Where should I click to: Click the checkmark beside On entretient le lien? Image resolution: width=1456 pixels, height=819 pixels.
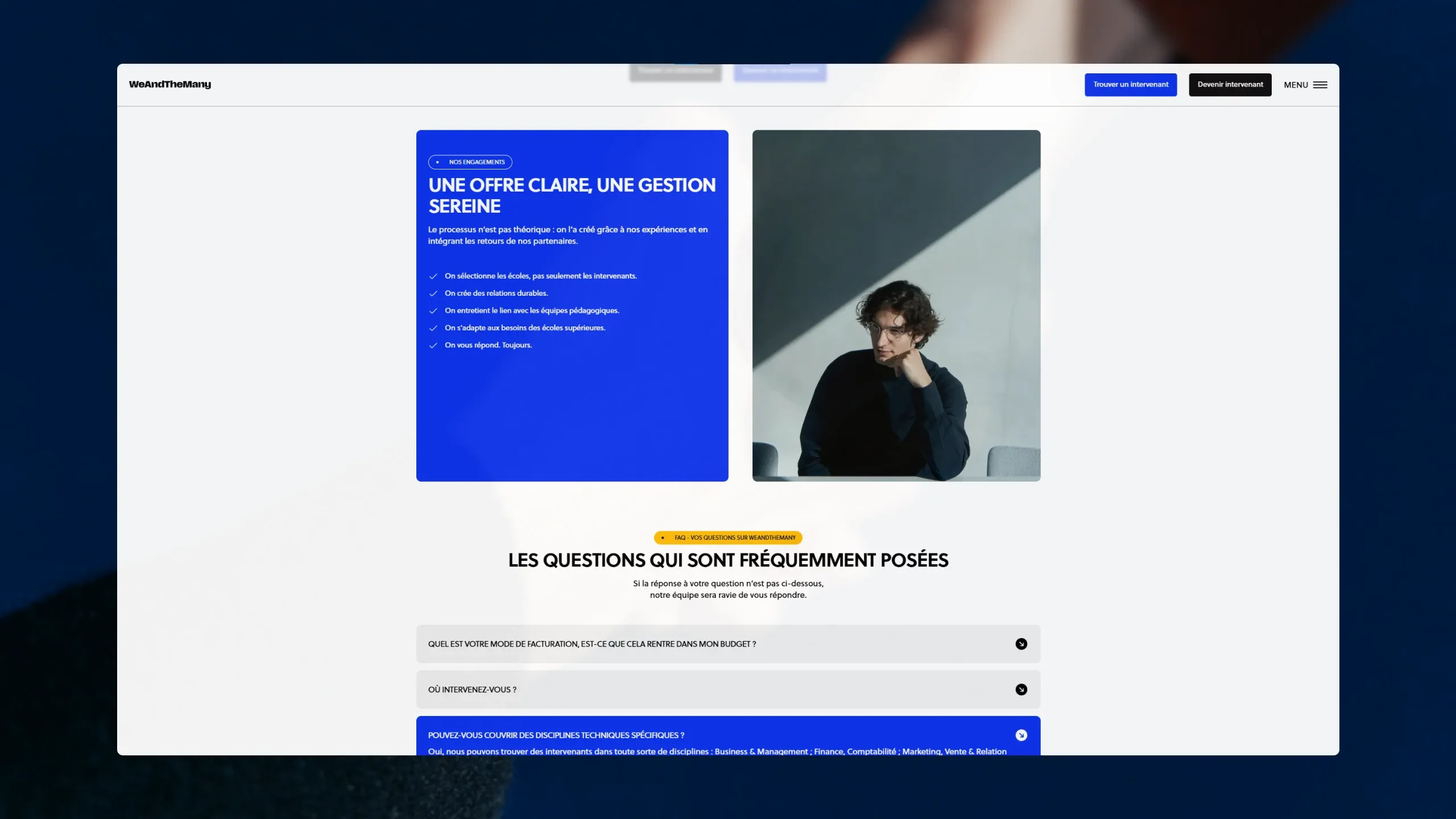coord(433,311)
